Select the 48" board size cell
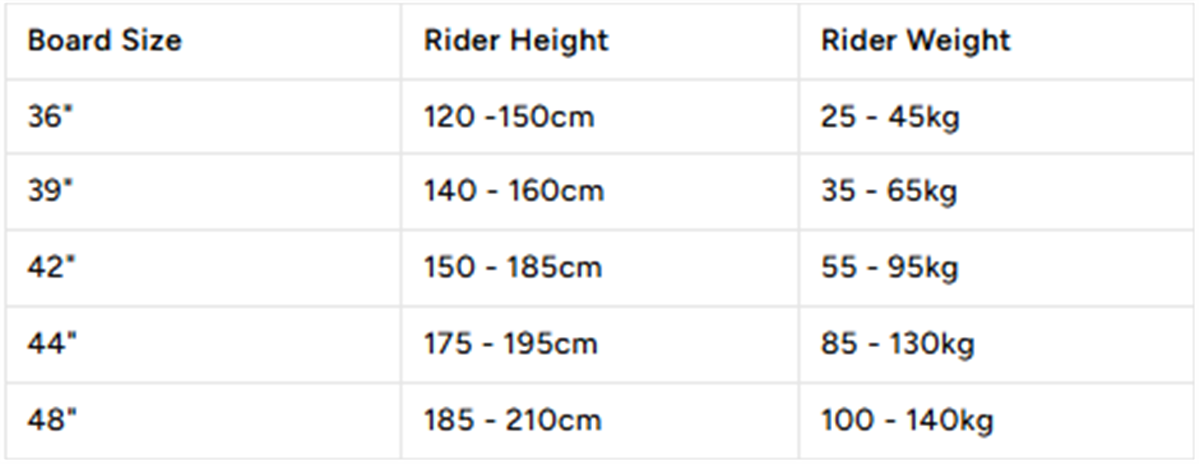Viewport: 1199px width, 464px height. pyautogui.click(x=52, y=420)
